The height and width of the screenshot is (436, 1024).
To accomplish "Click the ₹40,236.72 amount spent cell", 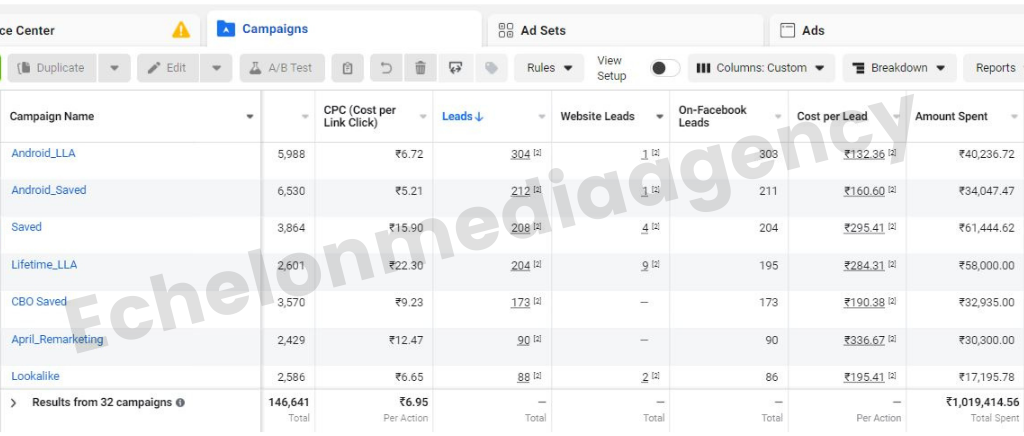I will [x=987, y=154].
